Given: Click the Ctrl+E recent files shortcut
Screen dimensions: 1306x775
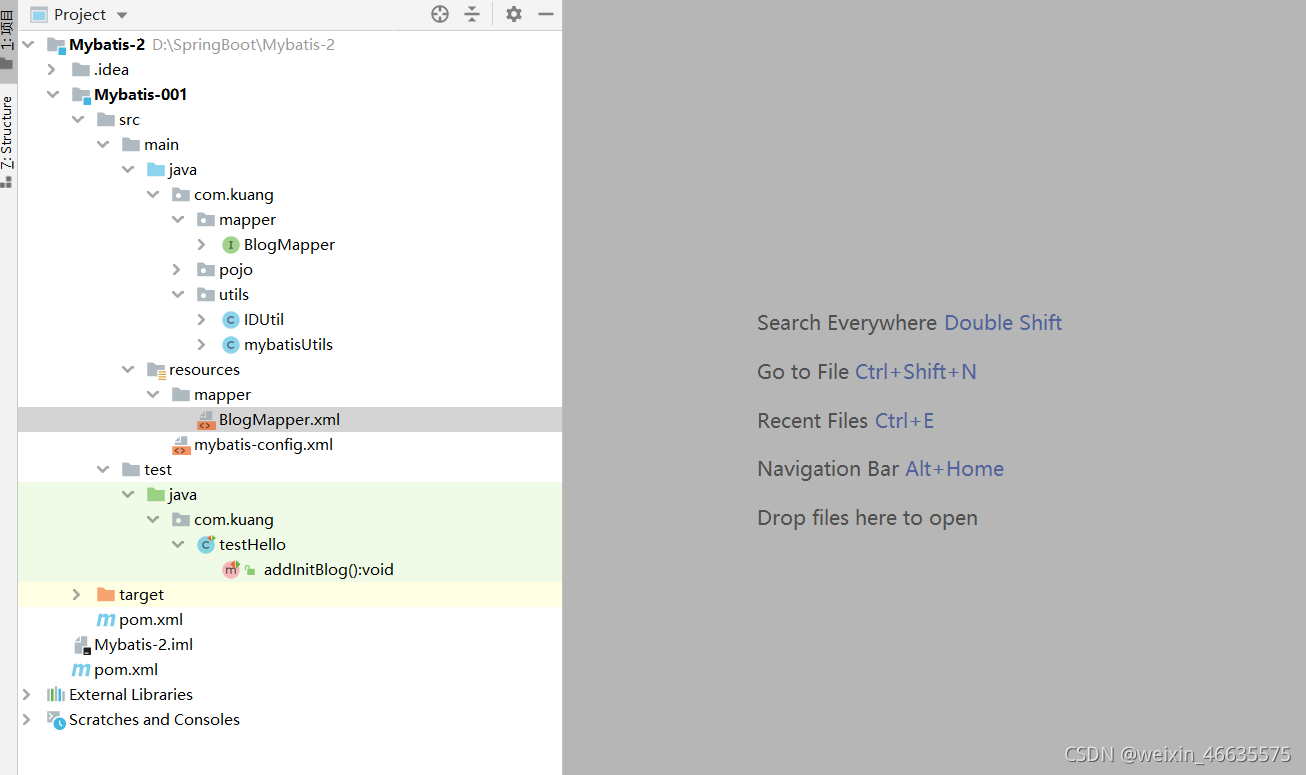Looking at the screenshot, I should click(904, 421).
